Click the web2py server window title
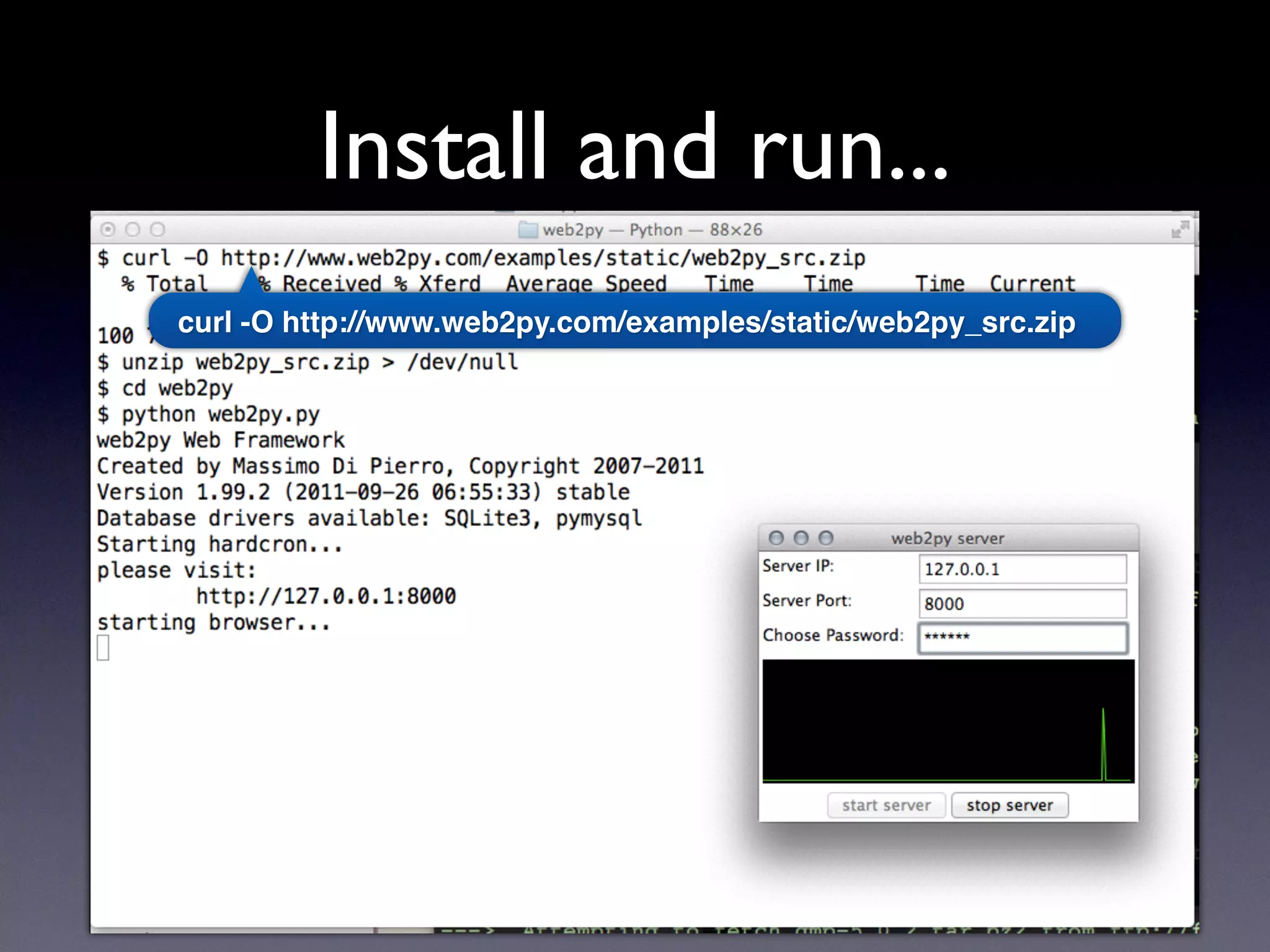Screen dimensions: 1270x952 pos(948,539)
